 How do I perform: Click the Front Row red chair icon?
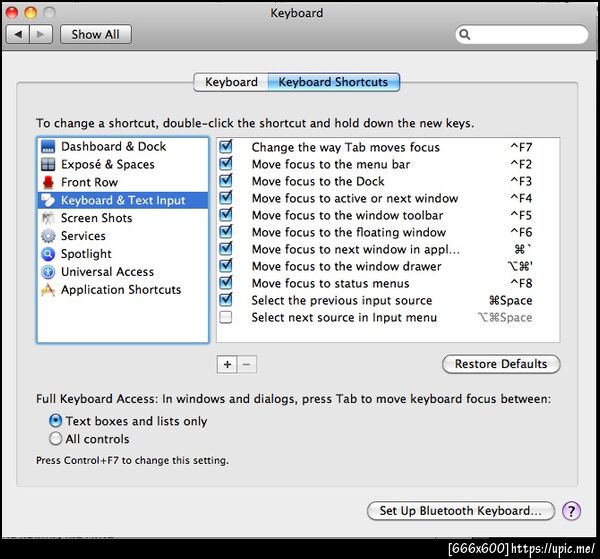(x=48, y=183)
